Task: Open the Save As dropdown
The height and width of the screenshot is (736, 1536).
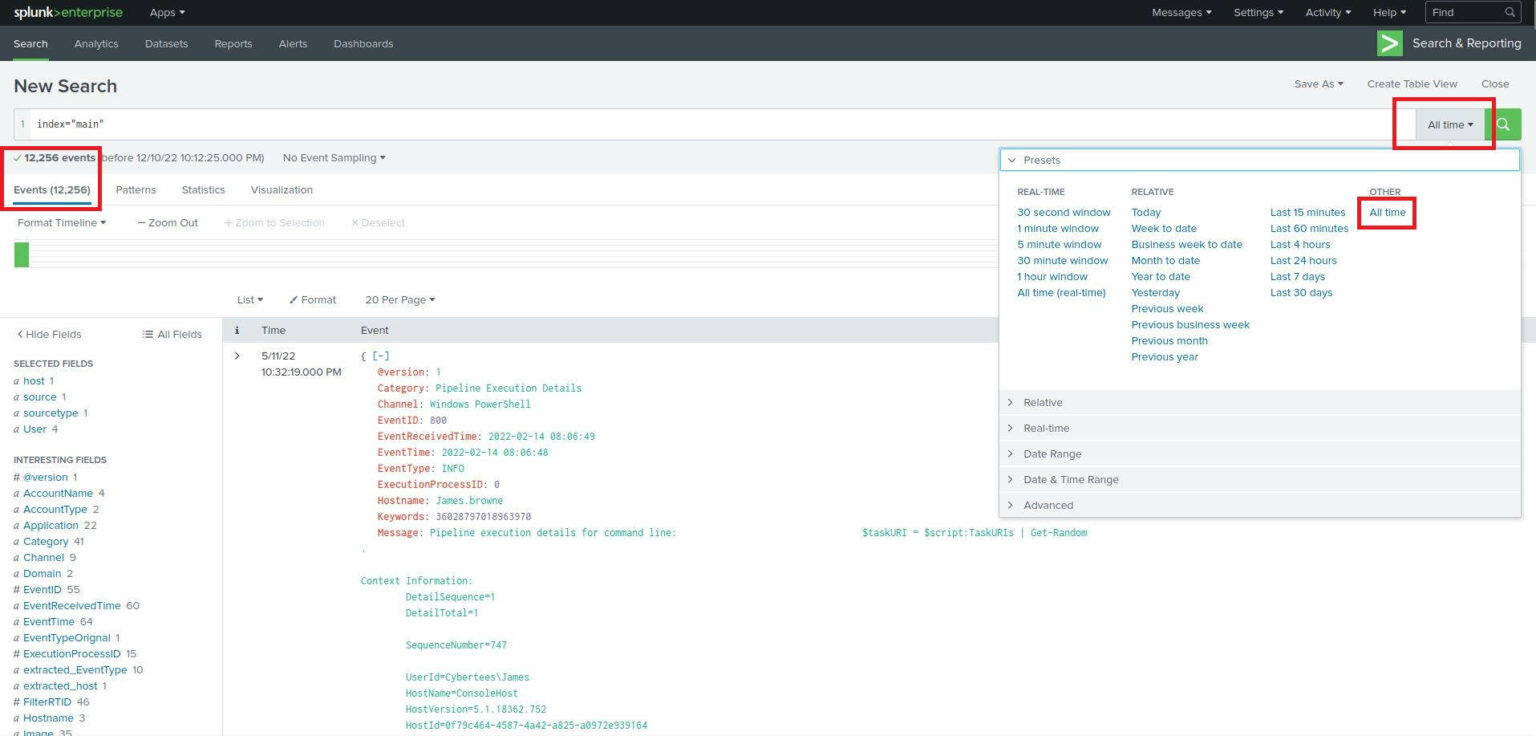Action: tap(1318, 84)
